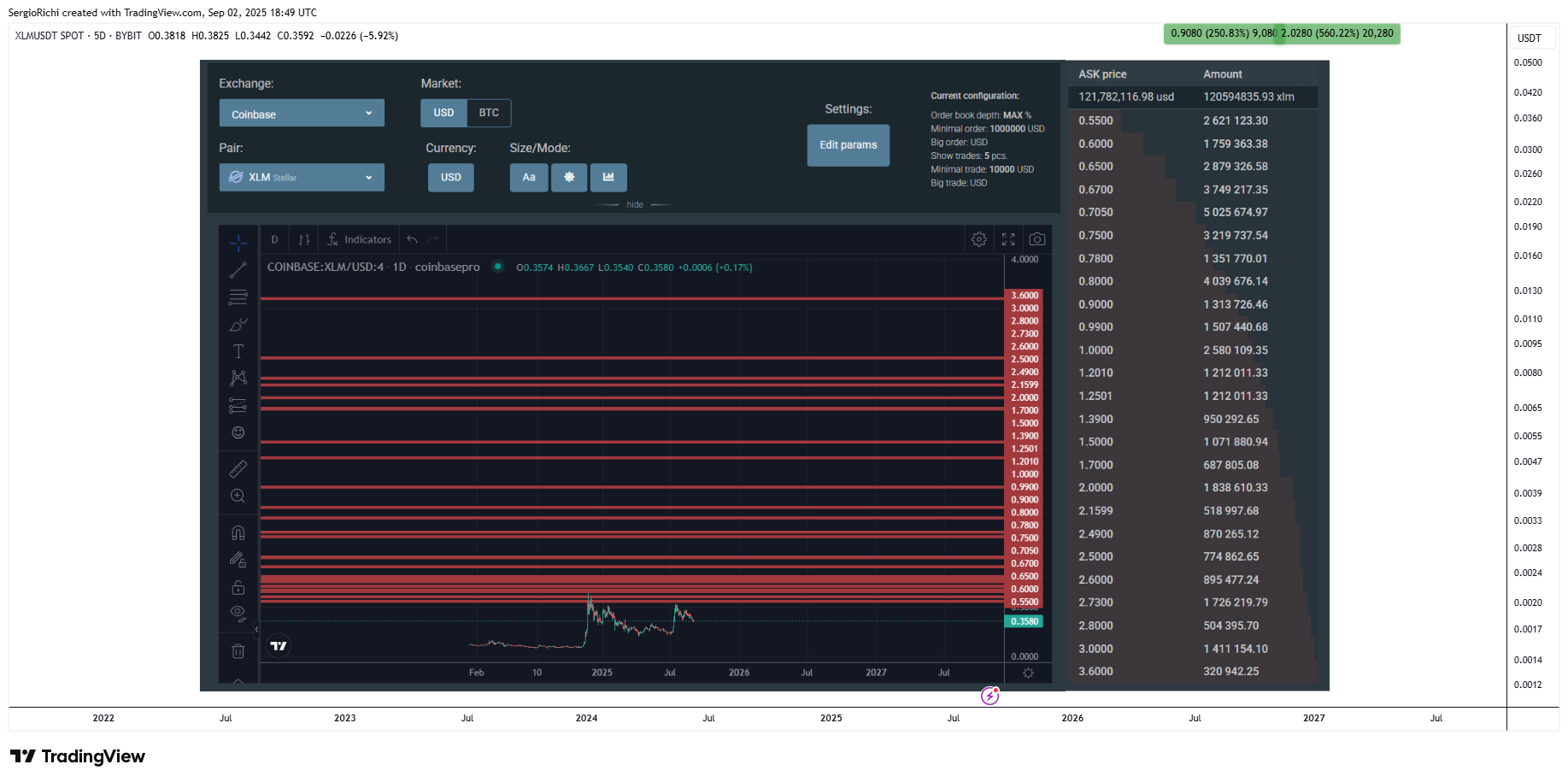
Task: Click the trash remove drawings icon
Action: tap(238, 651)
